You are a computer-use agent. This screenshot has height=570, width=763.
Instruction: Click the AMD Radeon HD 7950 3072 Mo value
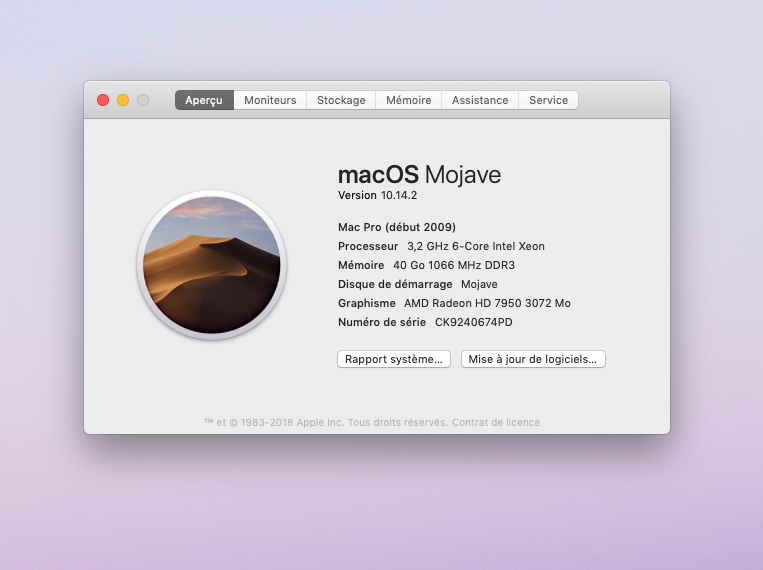click(487, 303)
